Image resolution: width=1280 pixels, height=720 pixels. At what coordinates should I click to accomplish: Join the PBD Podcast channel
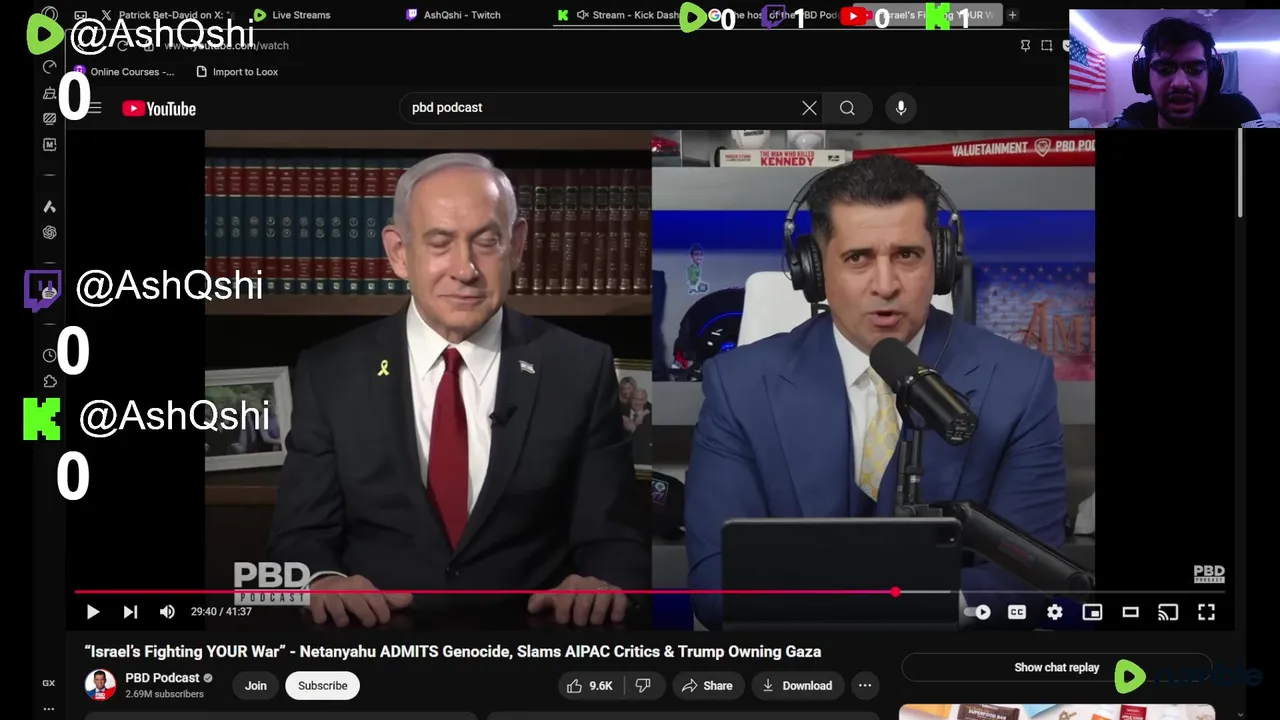pos(256,686)
